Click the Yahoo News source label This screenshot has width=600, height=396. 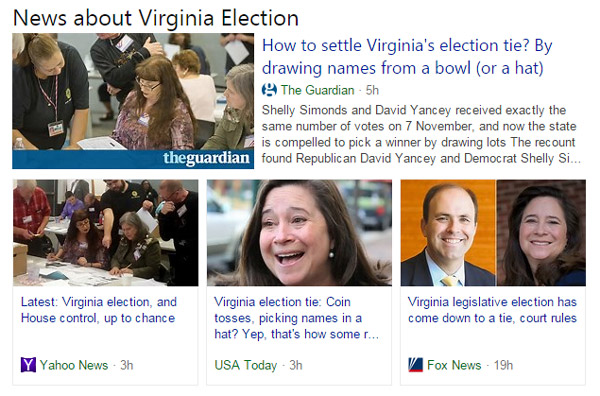[74, 365]
